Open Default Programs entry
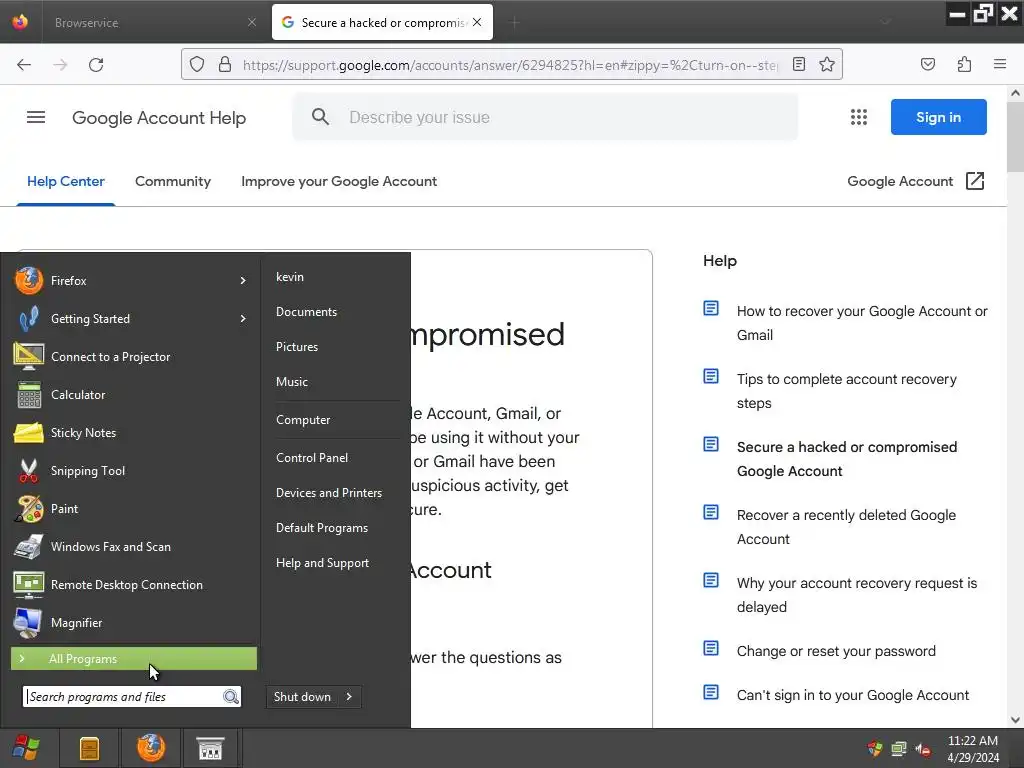 (x=322, y=528)
